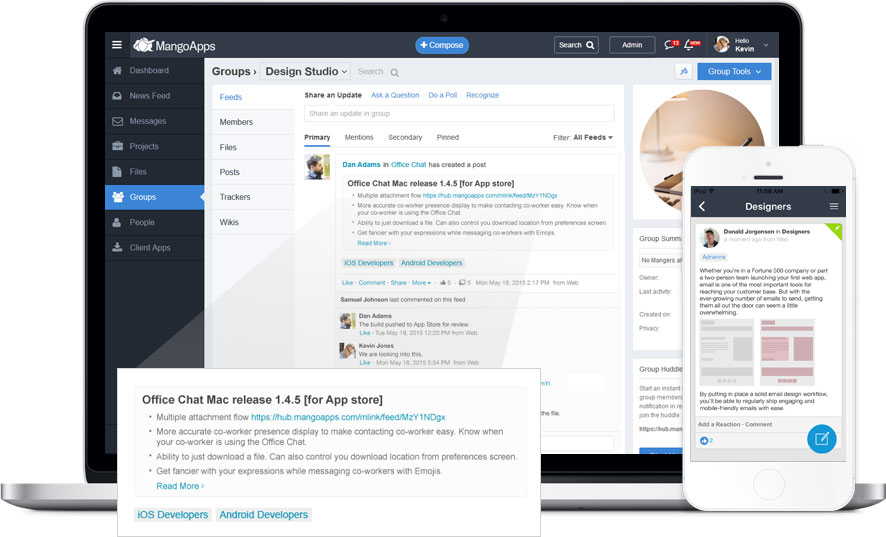
Task: Open the hub.mangoapps.com link in enlarged post
Action: pos(348,417)
